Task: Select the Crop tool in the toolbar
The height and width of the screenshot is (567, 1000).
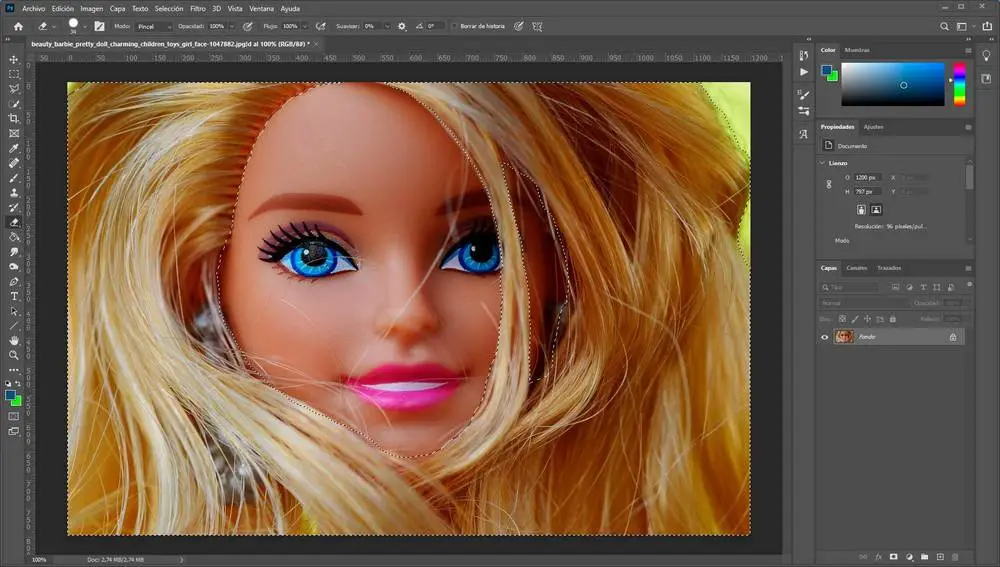Action: pyautogui.click(x=14, y=118)
